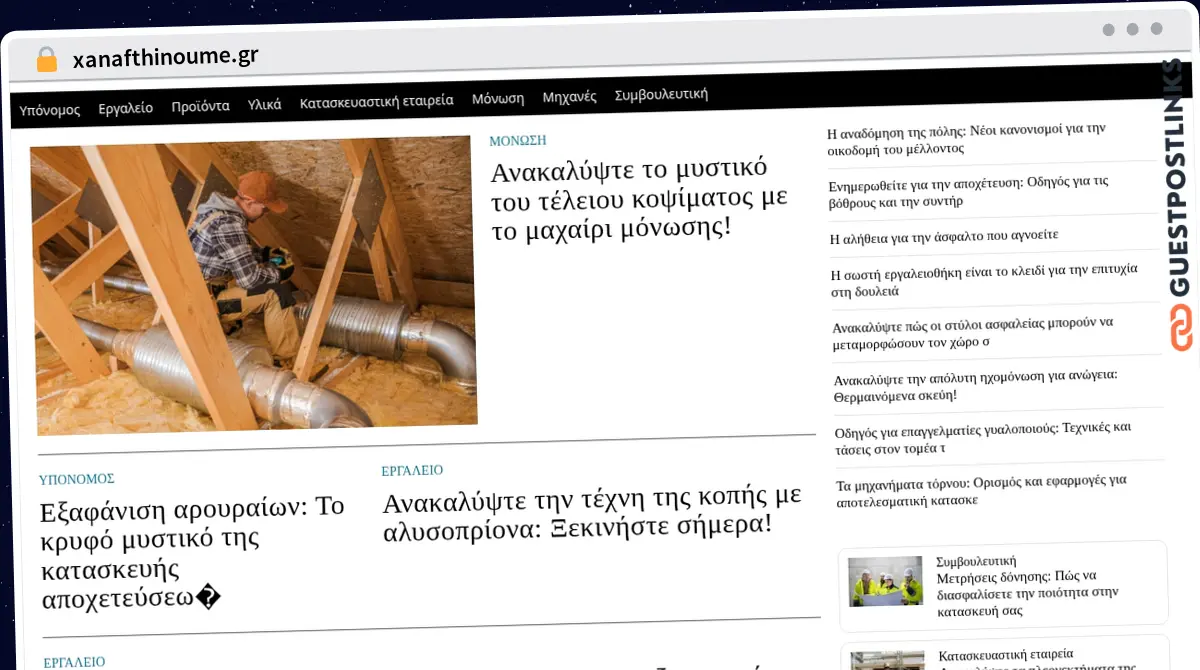Open the μαχαίρι μόνωσης headline article

pos(640,199)
